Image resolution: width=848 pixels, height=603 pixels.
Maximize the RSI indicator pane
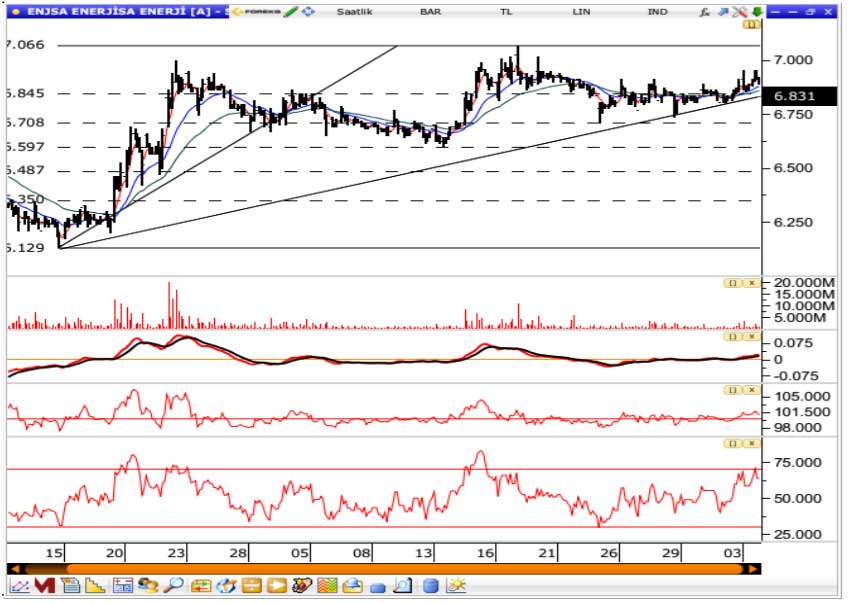pyautogui.click(x=733, y=443)
